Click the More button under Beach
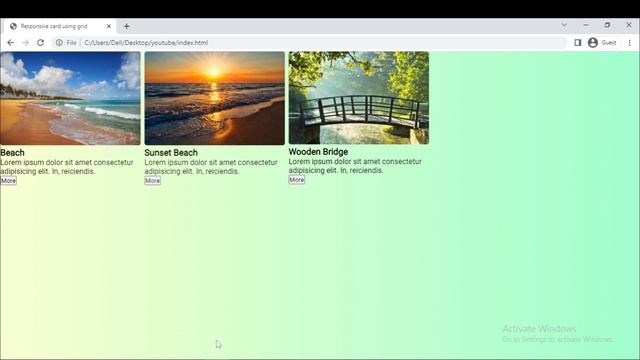Screen dimensions: 640x360 pyautogui.click(x=9, y=181)
